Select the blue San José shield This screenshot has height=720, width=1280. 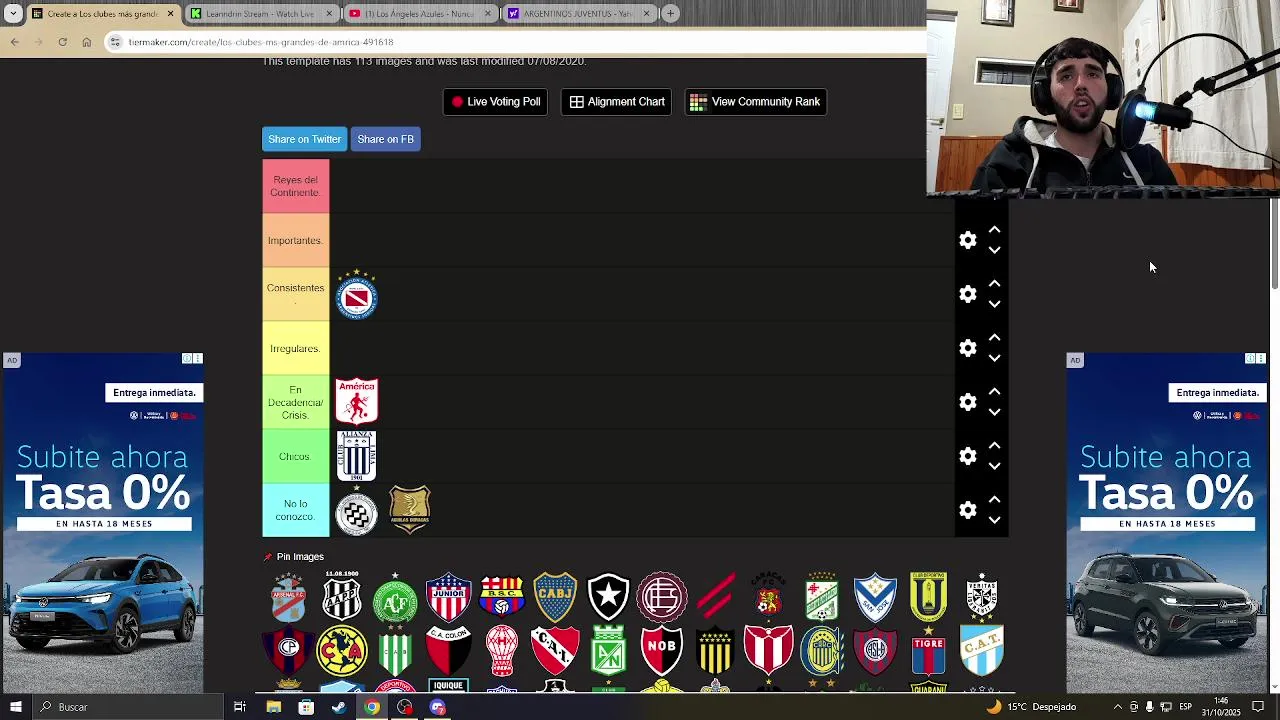[x=875, y=597]
